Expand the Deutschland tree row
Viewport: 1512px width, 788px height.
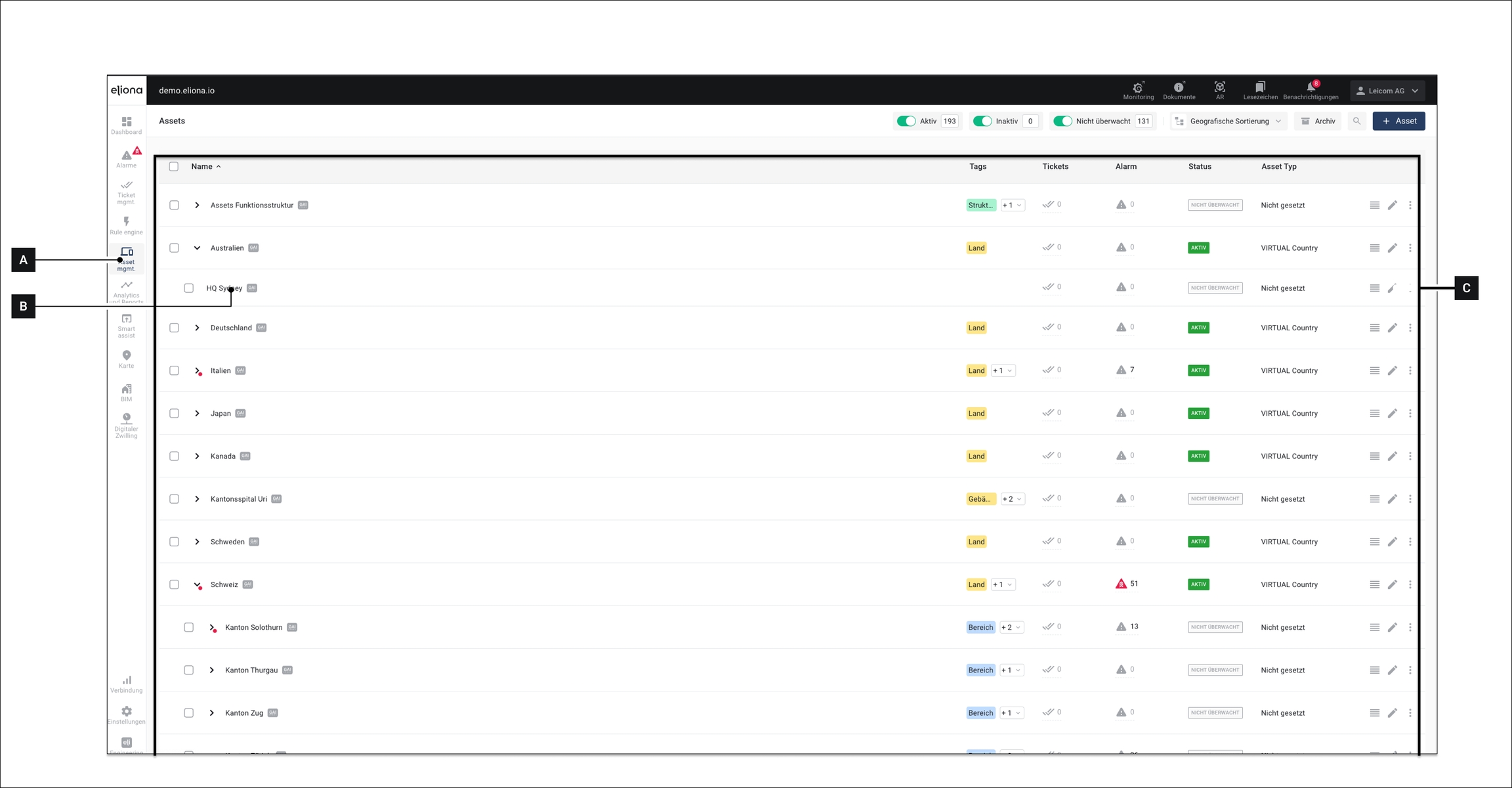[197, 328]
